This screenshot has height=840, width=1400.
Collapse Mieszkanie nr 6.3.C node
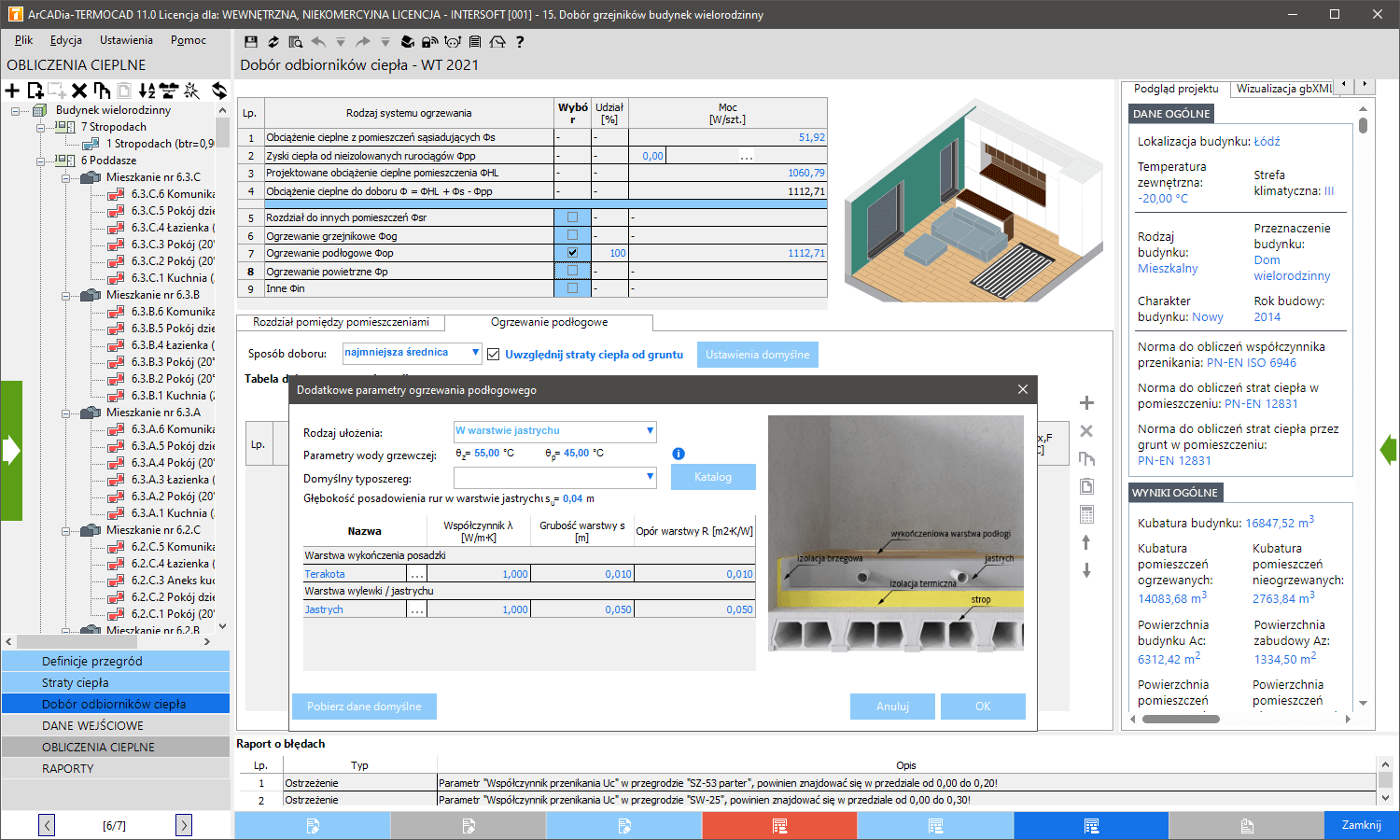click(x=66, y=177)
